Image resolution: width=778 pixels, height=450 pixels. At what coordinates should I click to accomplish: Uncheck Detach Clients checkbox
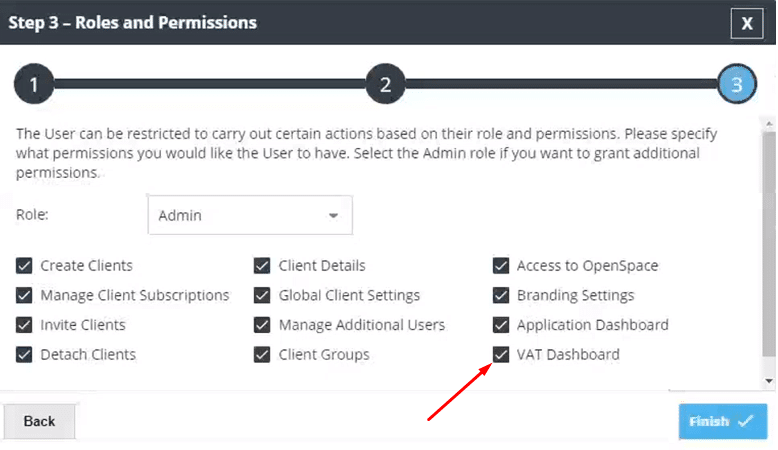(x=24, y=354)
